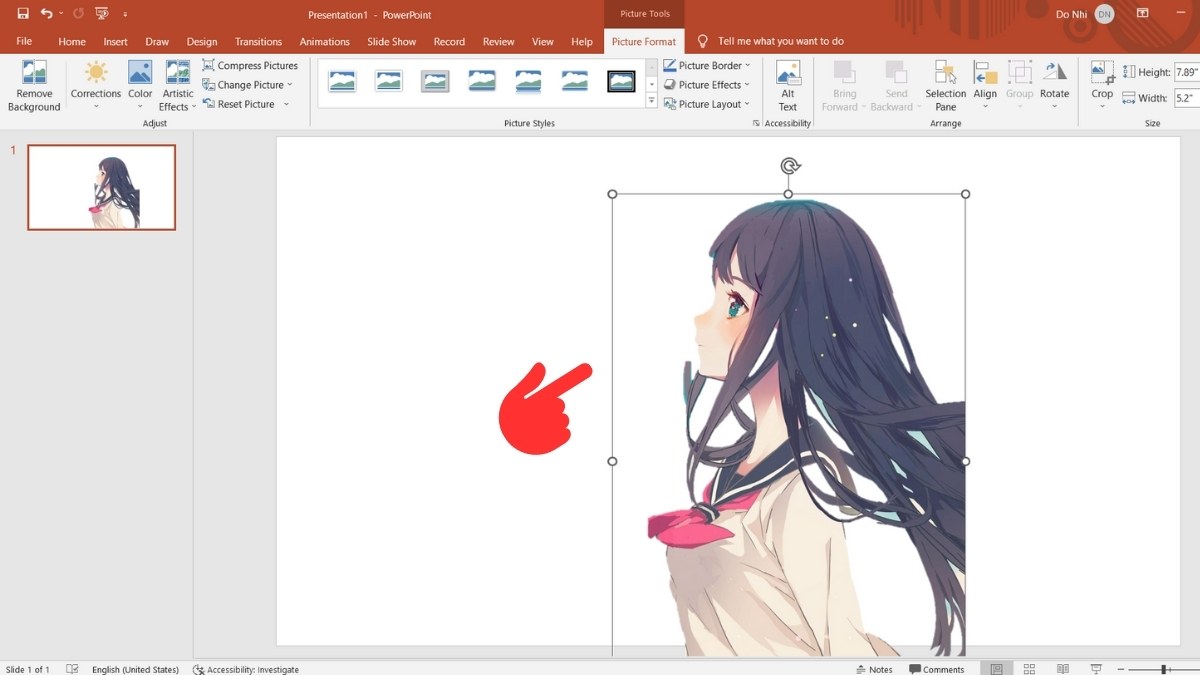Open the Color adjustment dropdown
This screenshot has height=675, width=1200.
(140, 86)
